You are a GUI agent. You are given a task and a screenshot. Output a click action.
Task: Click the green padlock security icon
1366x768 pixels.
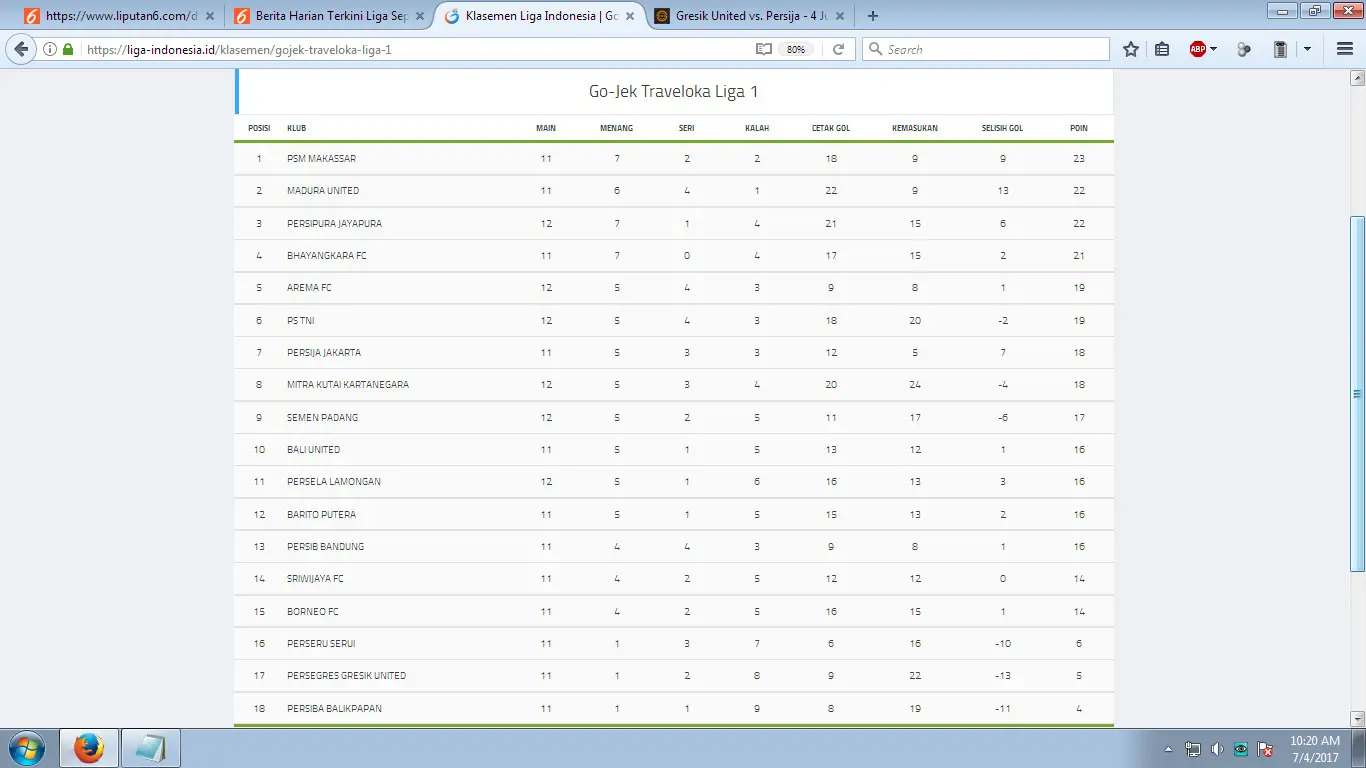(x=68, y=49)
